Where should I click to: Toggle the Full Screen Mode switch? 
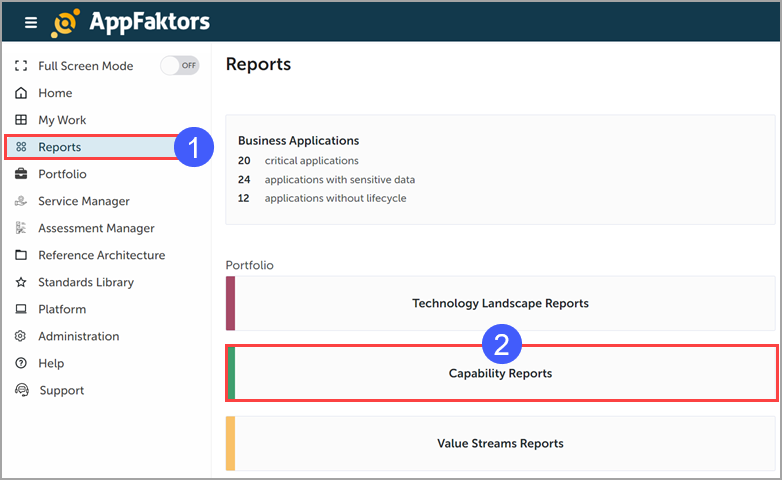(180, 66)
